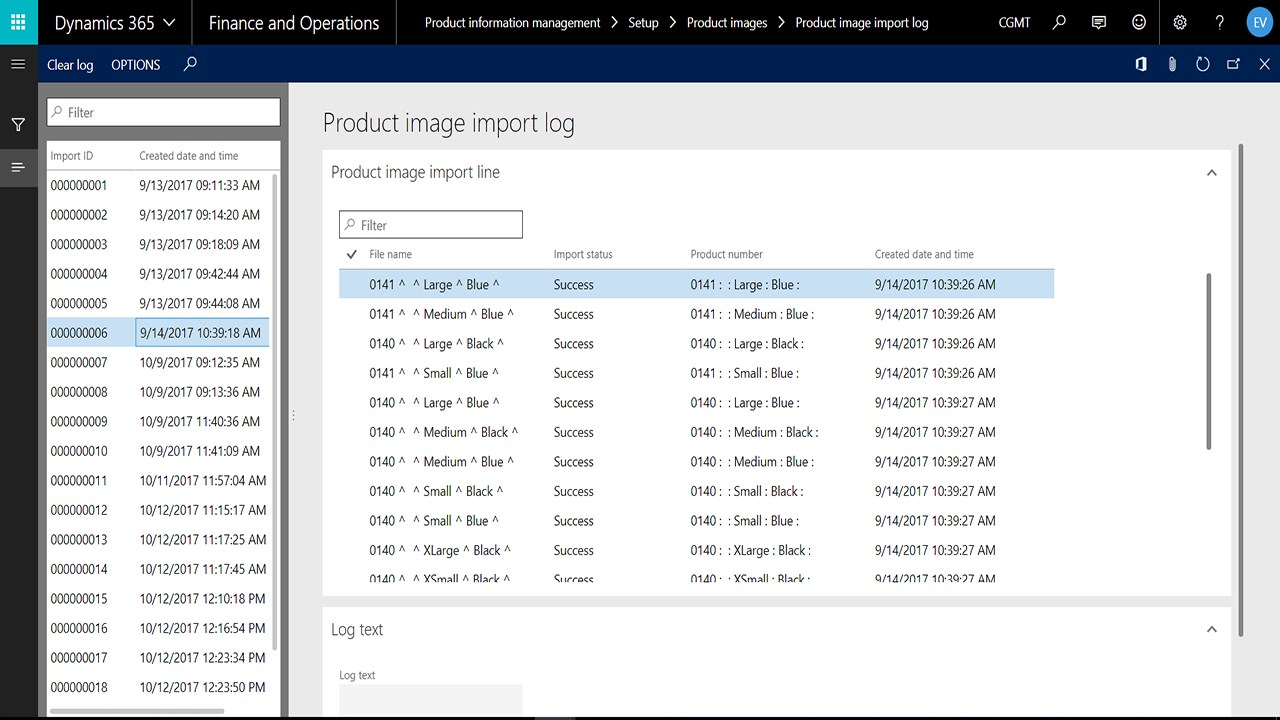
Task: Select row 0141 ^ ^ Large ^ Blue ^
Action: 696,284
